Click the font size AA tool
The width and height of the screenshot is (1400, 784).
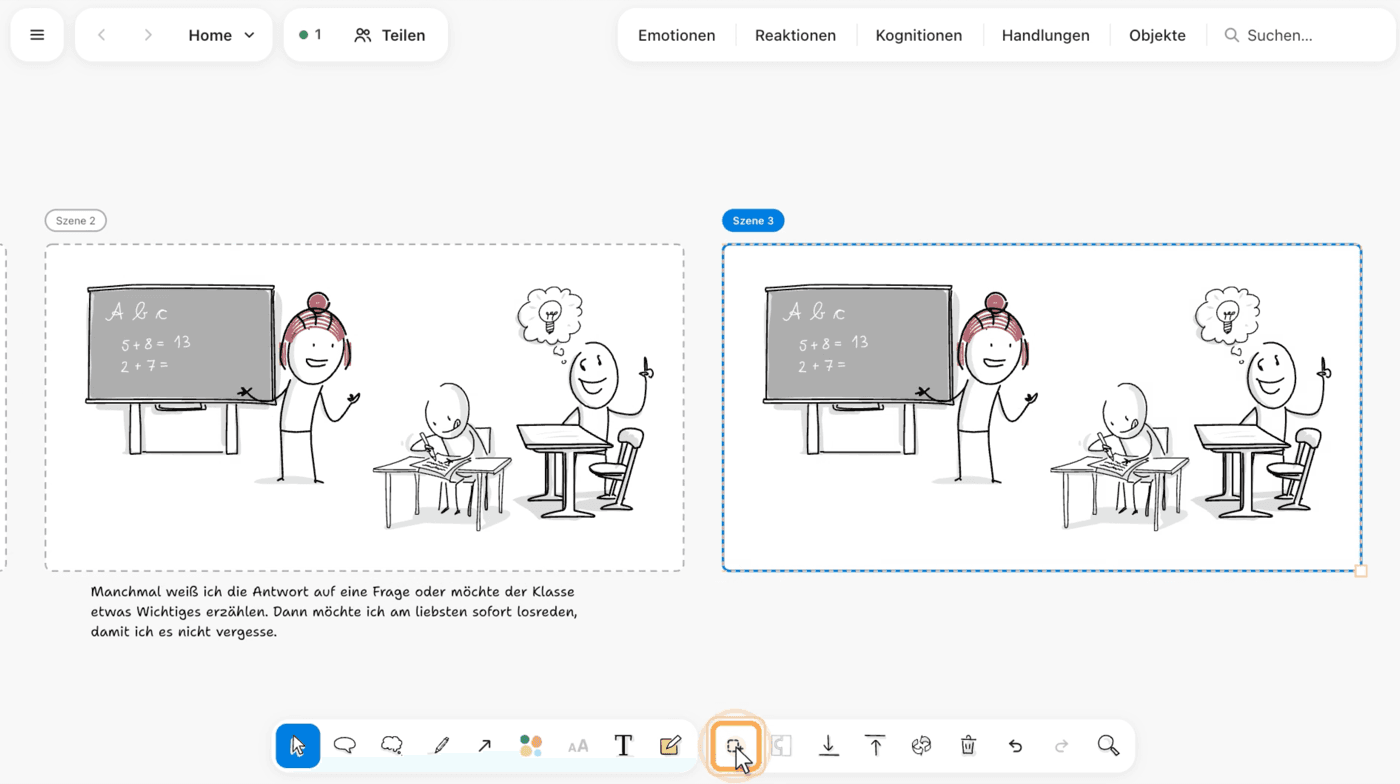pyautogui.click(x=578, y=746)
